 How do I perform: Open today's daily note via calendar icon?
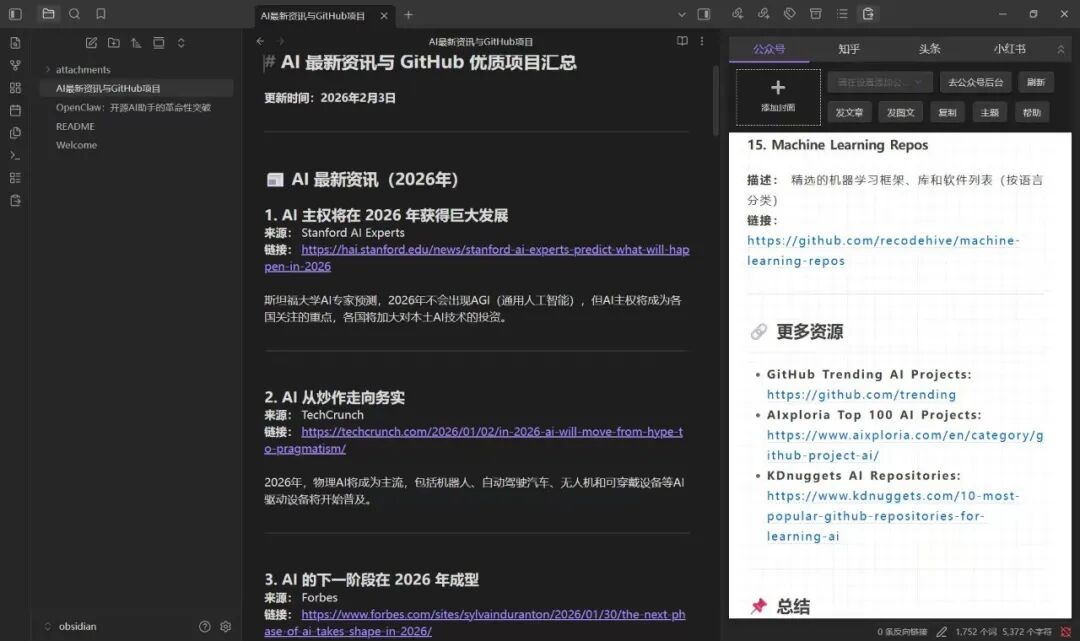click(14, 109)
